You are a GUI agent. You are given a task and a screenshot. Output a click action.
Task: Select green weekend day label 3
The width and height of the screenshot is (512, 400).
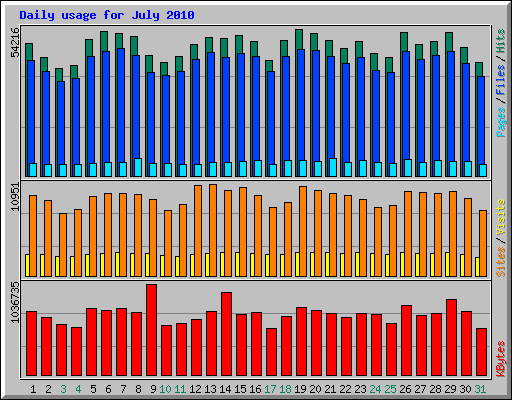pos(63,389)
